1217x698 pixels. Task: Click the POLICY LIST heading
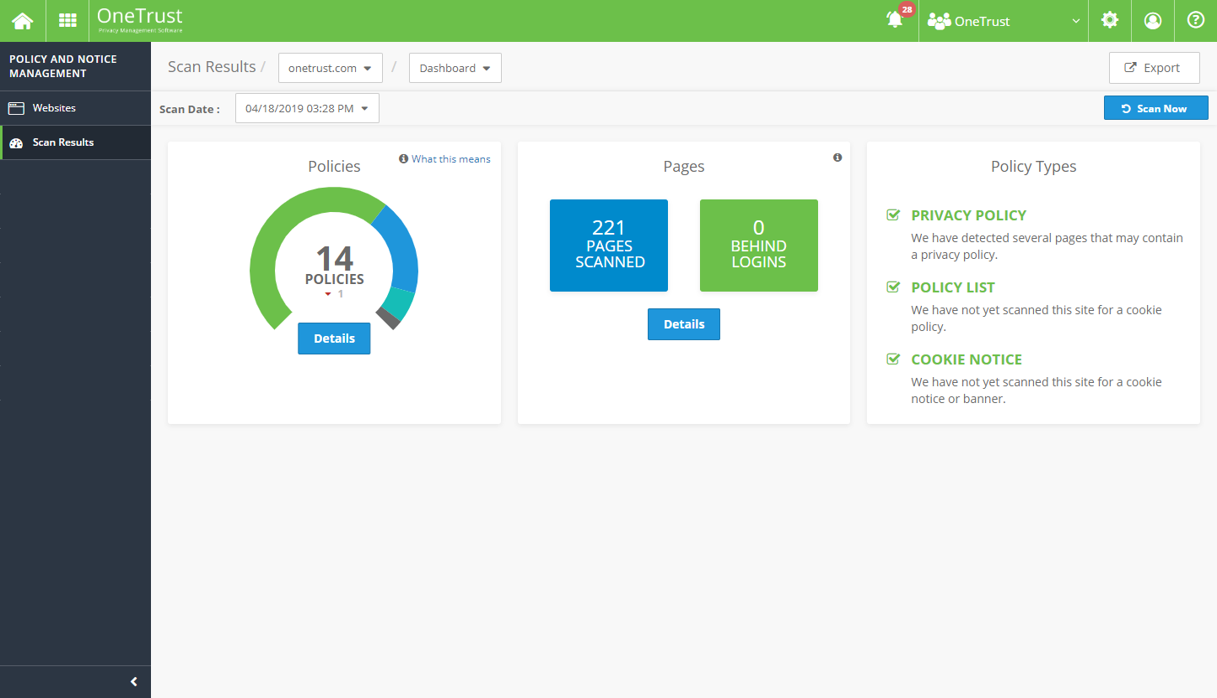point(953,287)
